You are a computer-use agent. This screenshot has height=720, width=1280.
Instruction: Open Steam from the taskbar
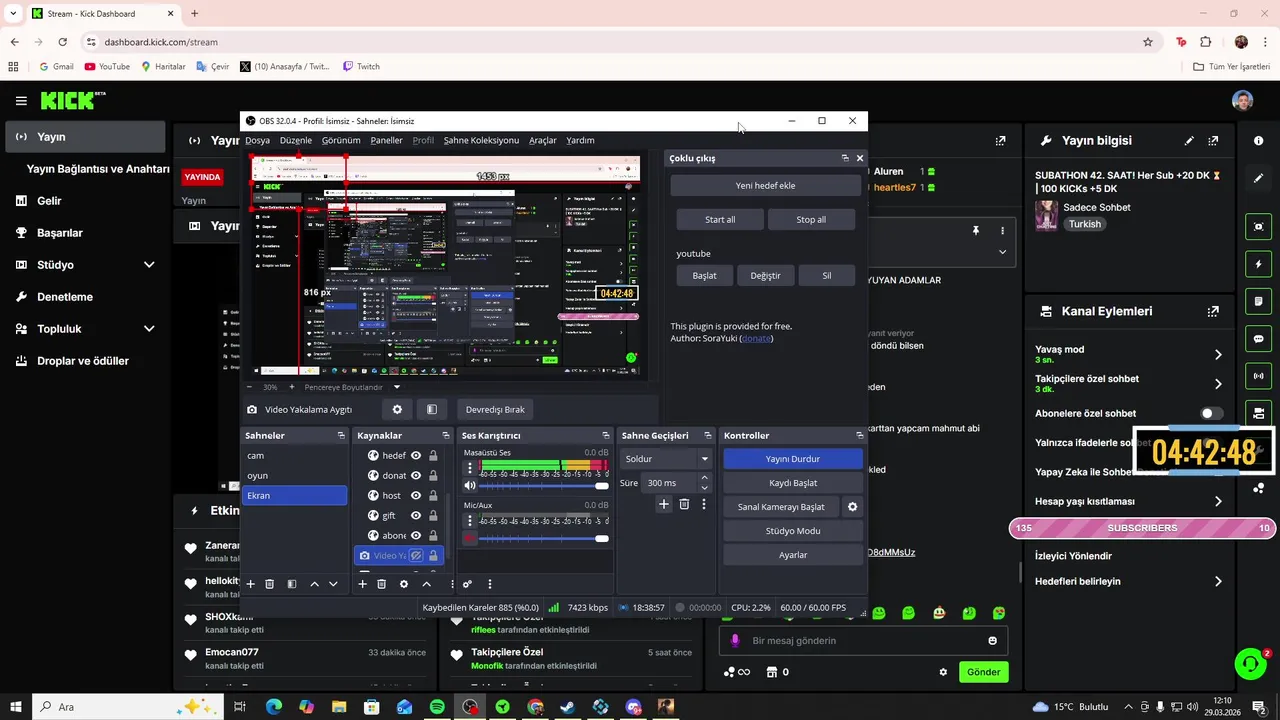click(567, 707)
